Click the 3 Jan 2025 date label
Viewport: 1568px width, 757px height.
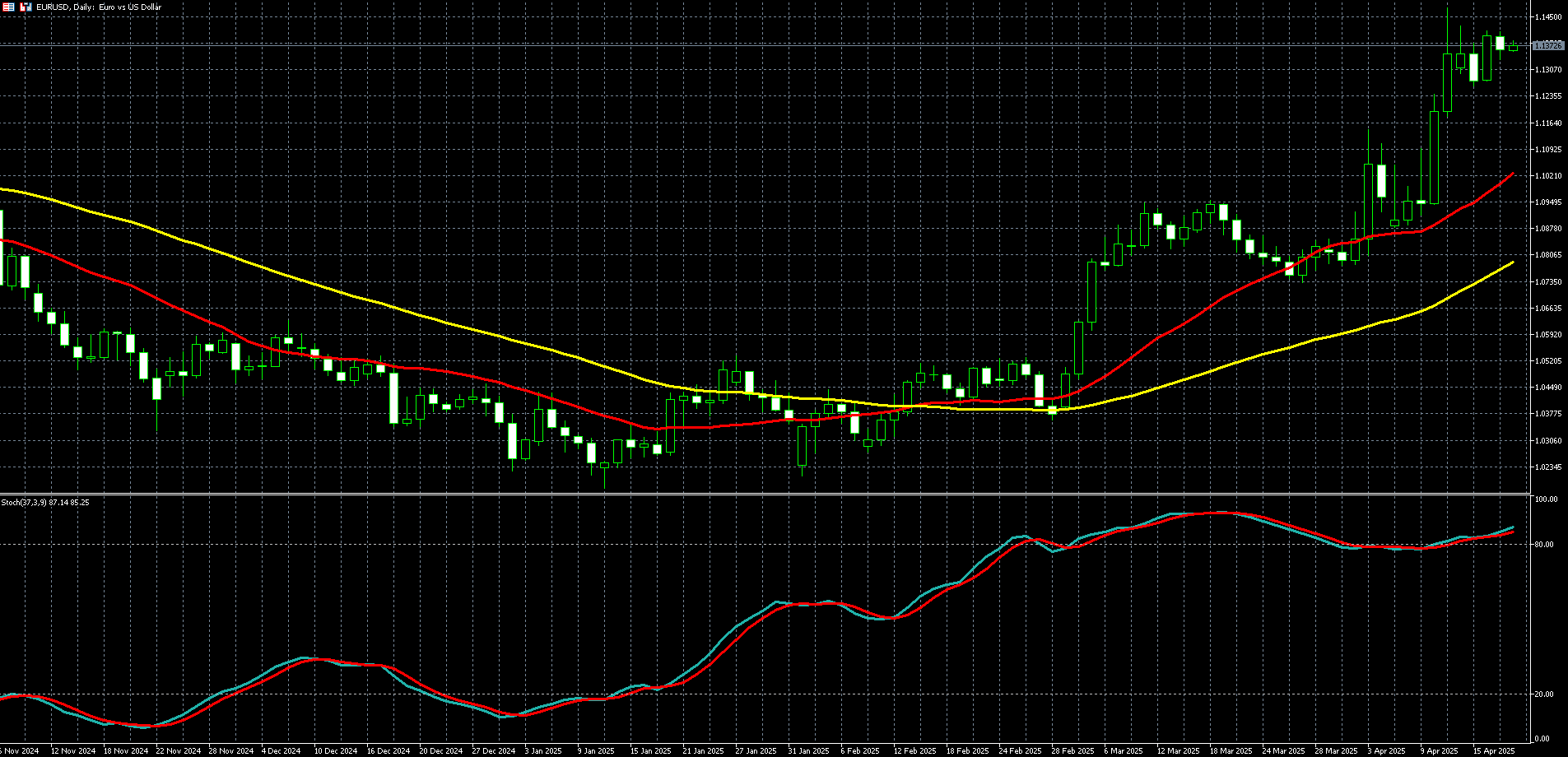point(543,751)
